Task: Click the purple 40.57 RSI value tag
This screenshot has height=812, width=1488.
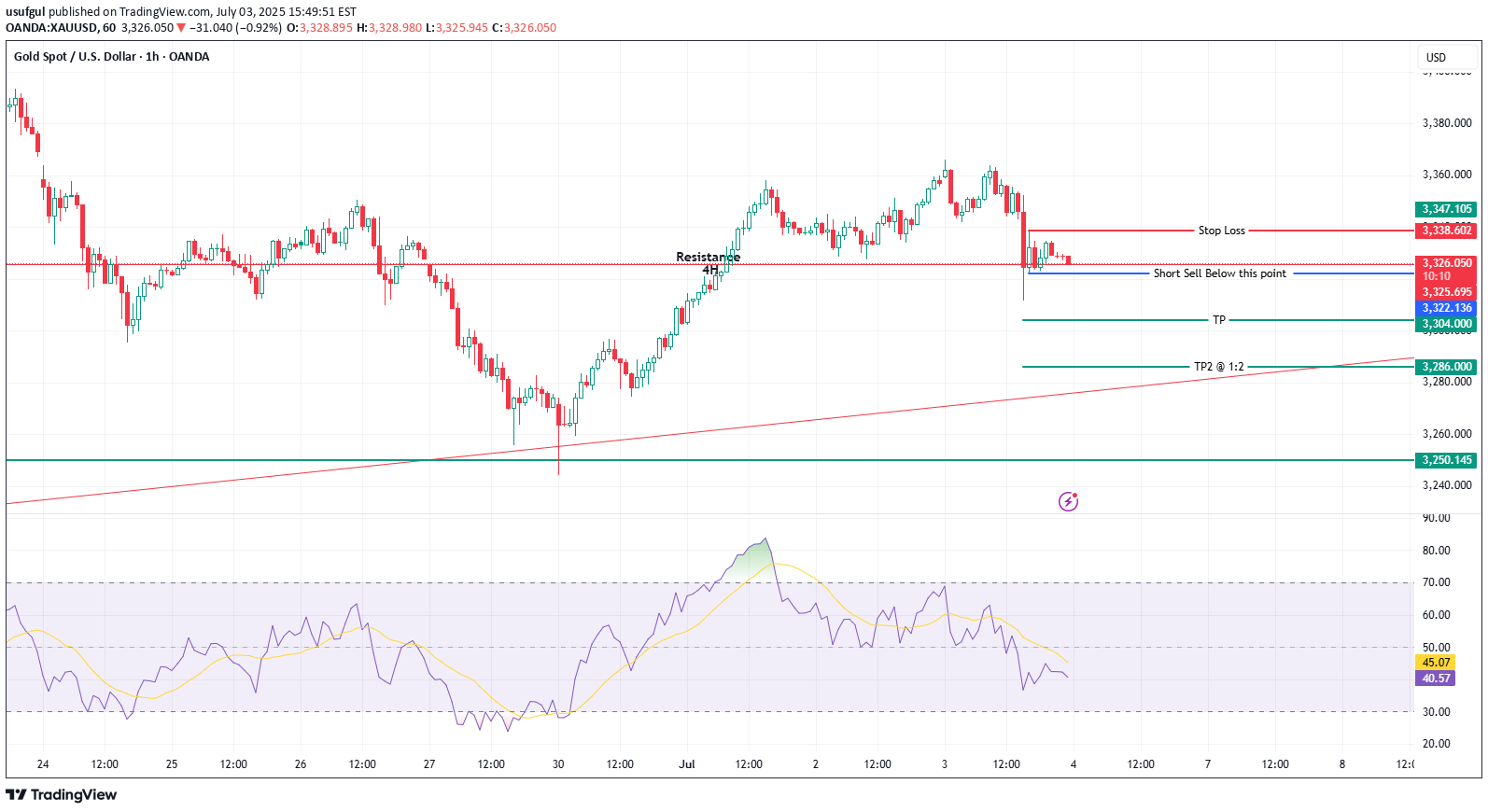Action: (1436, 679)
